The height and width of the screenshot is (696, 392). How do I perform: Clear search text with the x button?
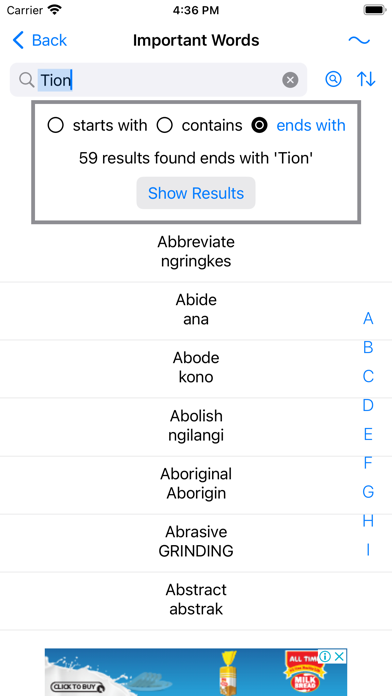290,80
